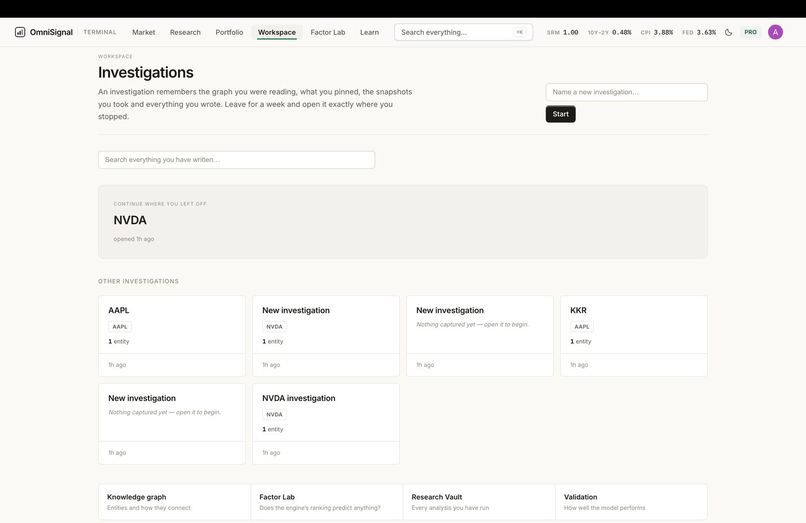Focus the Search everything field
The image size is (806, 523).
tap(464, 32)
